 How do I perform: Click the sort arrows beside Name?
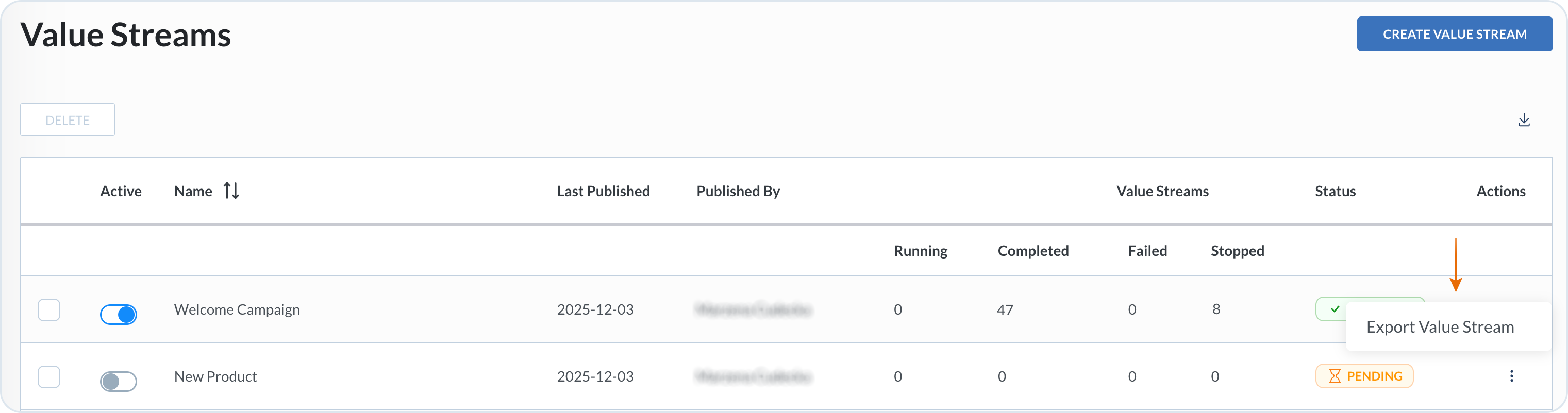point(231,191)
